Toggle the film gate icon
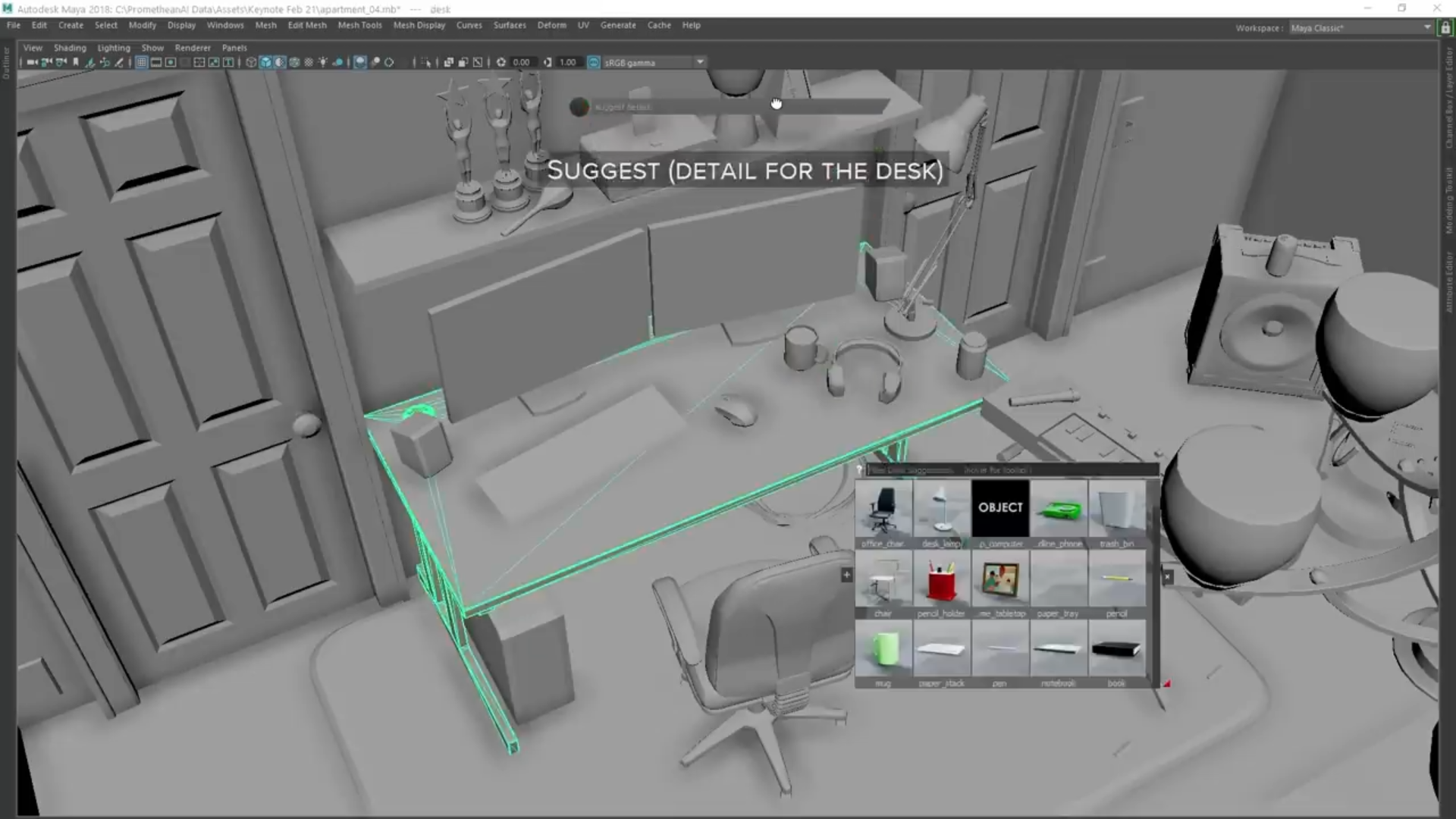 tap(156, 62)
